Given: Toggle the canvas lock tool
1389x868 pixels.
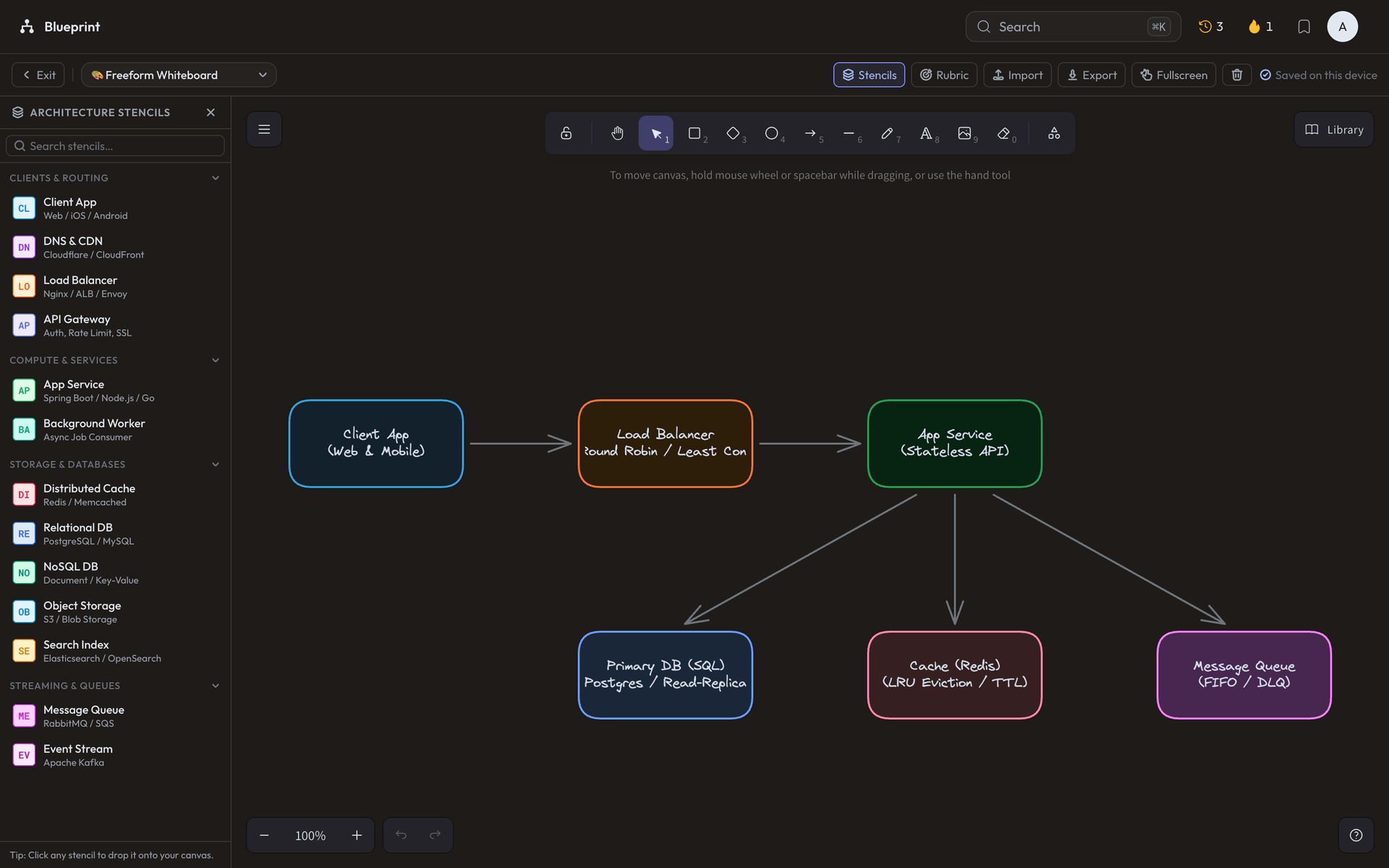Looking at the screenshot, I should coord(566,133).
